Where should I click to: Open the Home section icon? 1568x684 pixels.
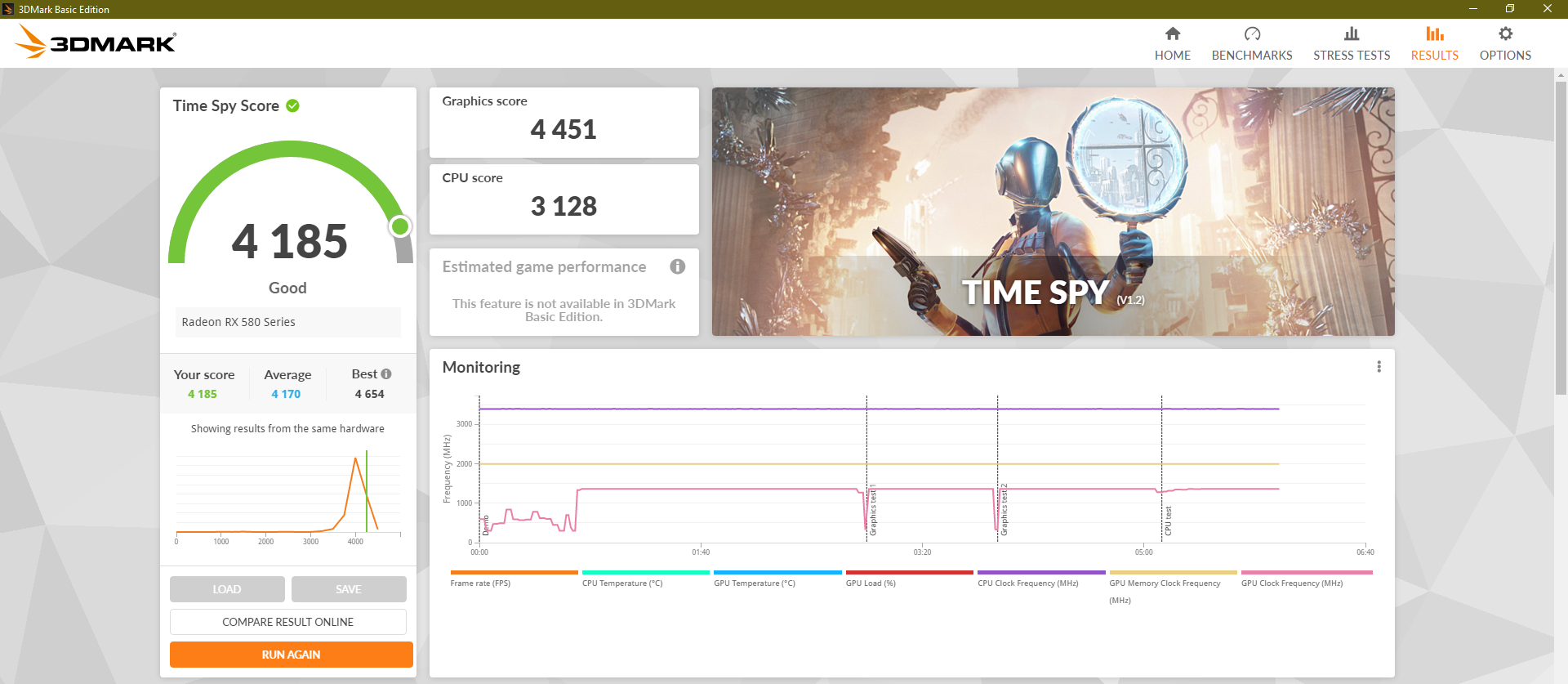[1172, 34]
